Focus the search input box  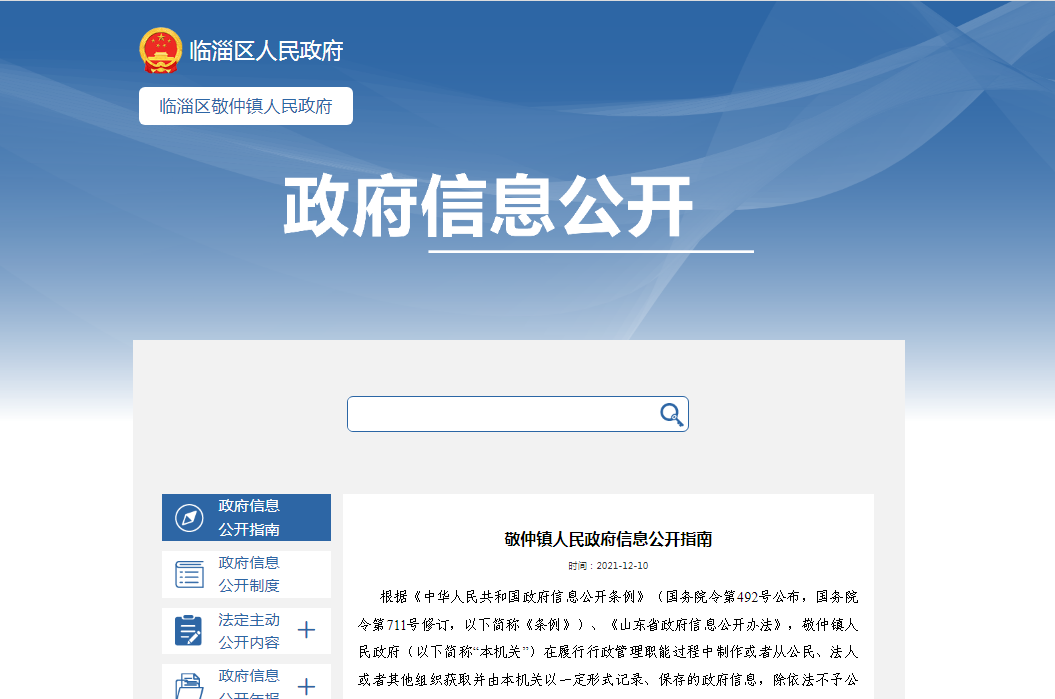(500, 414)
